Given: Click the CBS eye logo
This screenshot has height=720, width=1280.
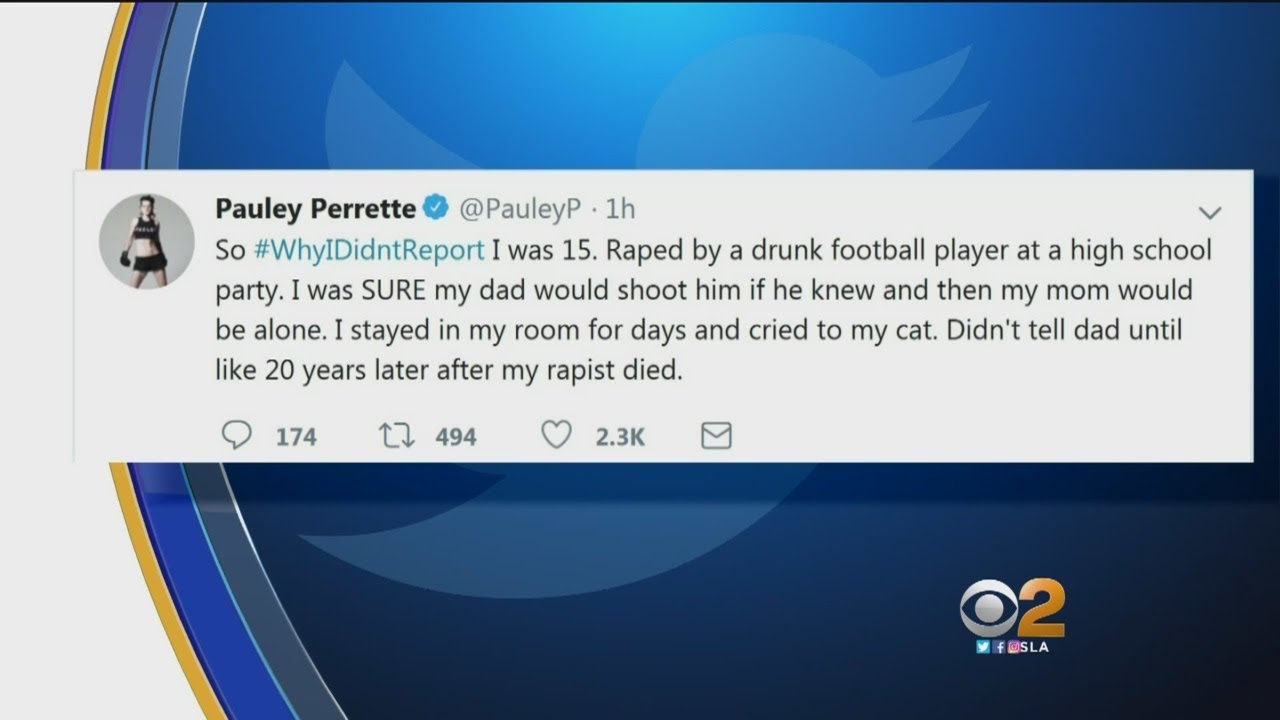Looking at the screenshot, I should point(987,609).
